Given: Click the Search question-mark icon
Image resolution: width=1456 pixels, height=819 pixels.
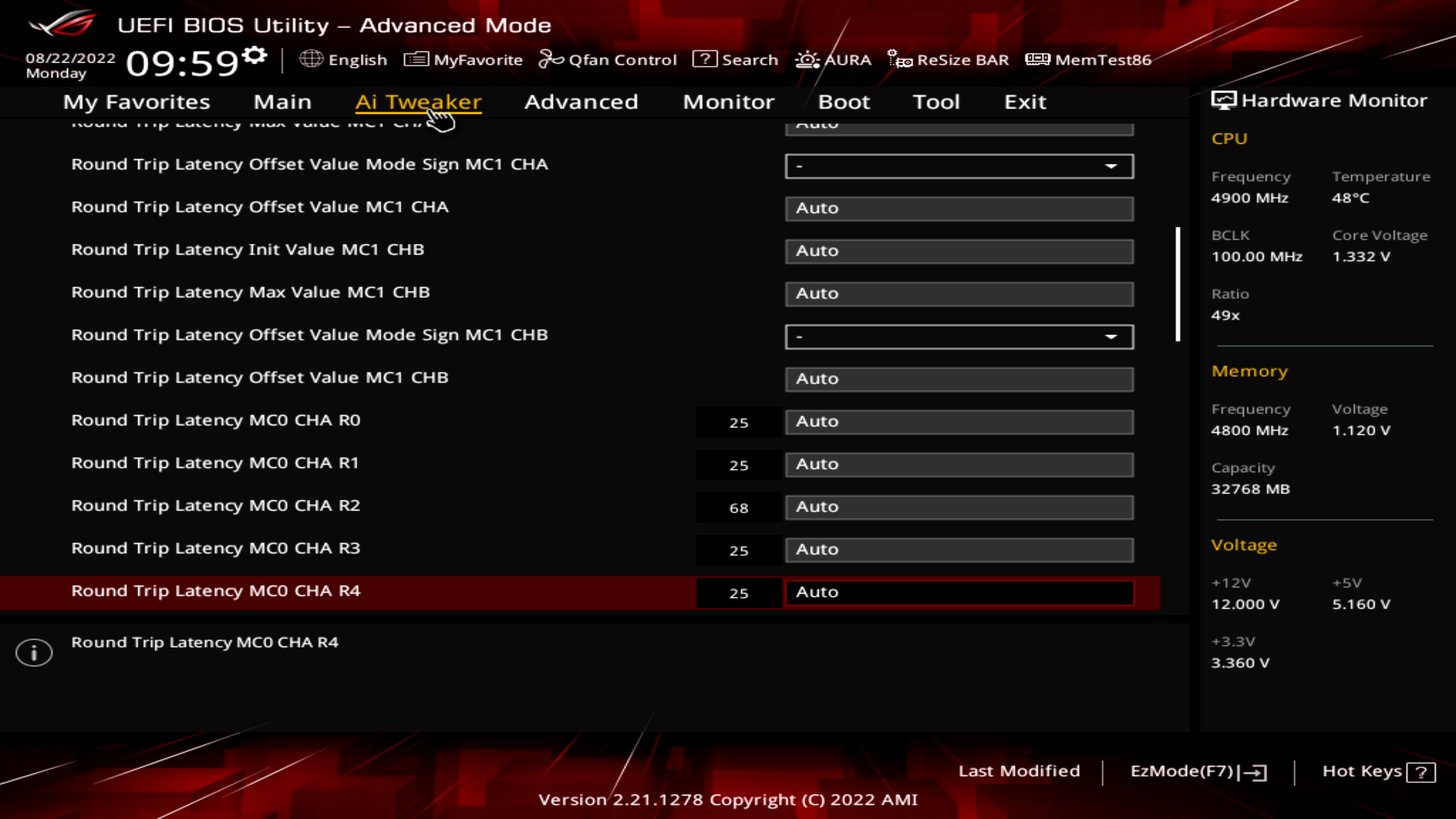Looking at the screenshot, I should click(705, 59).
